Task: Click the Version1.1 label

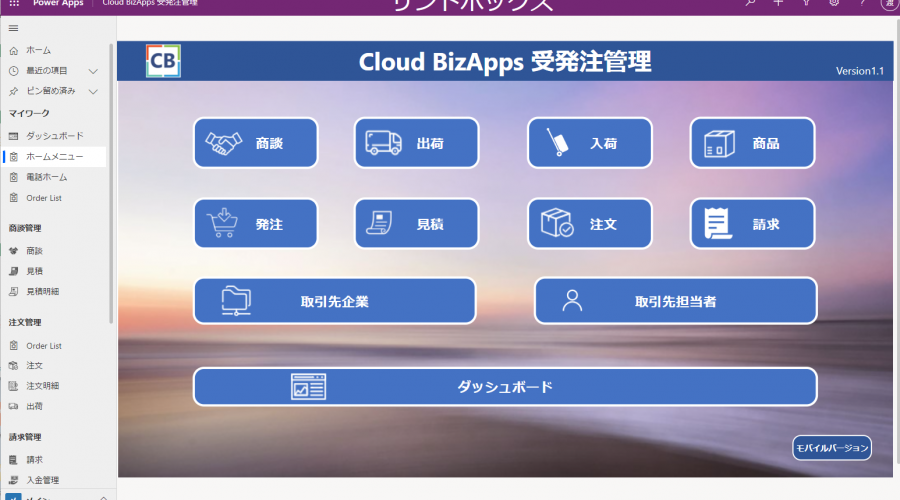Action: 859,71
